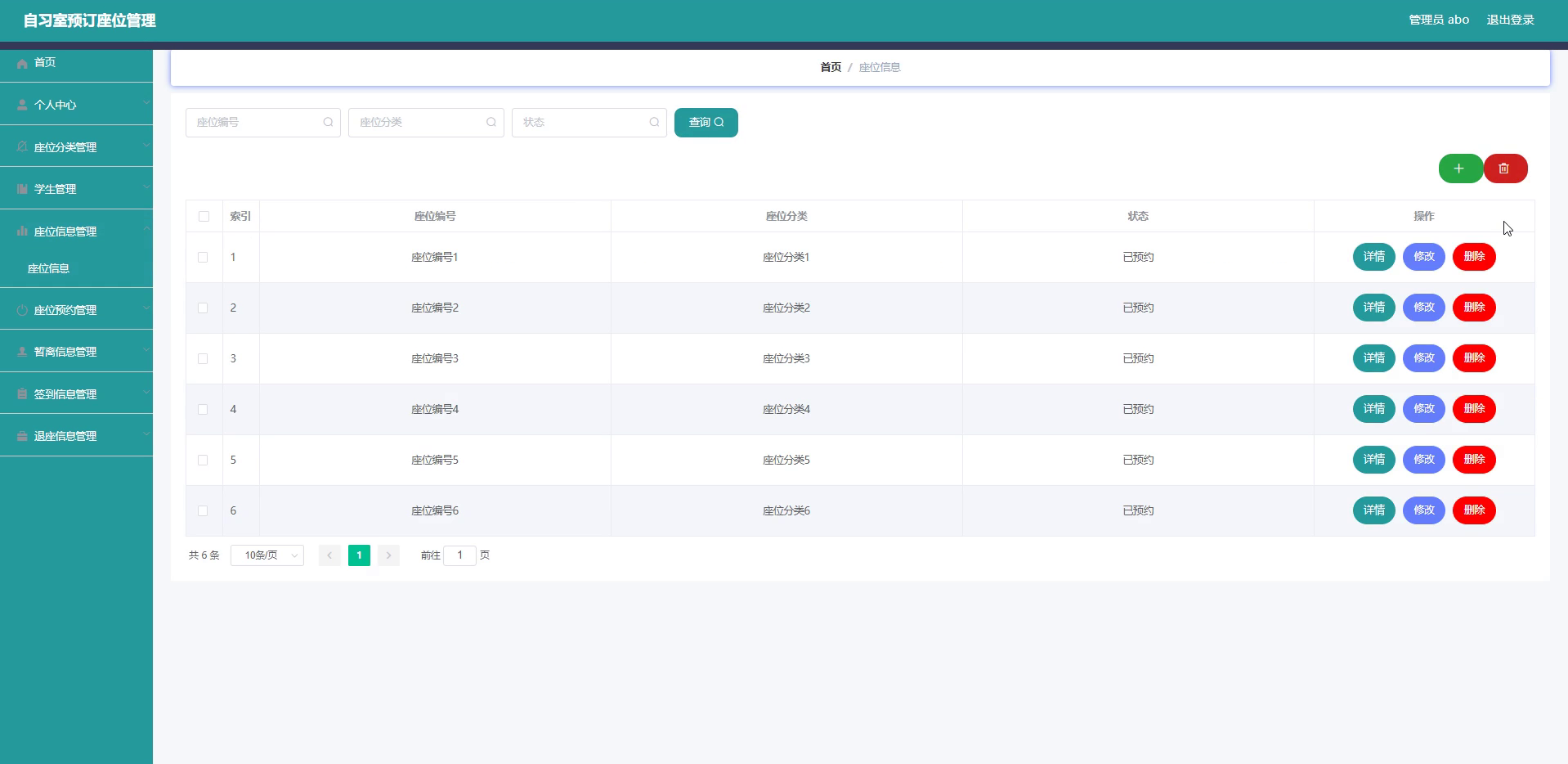Click search icon in 状态 filter field
1568x764 pixels.
654,123
